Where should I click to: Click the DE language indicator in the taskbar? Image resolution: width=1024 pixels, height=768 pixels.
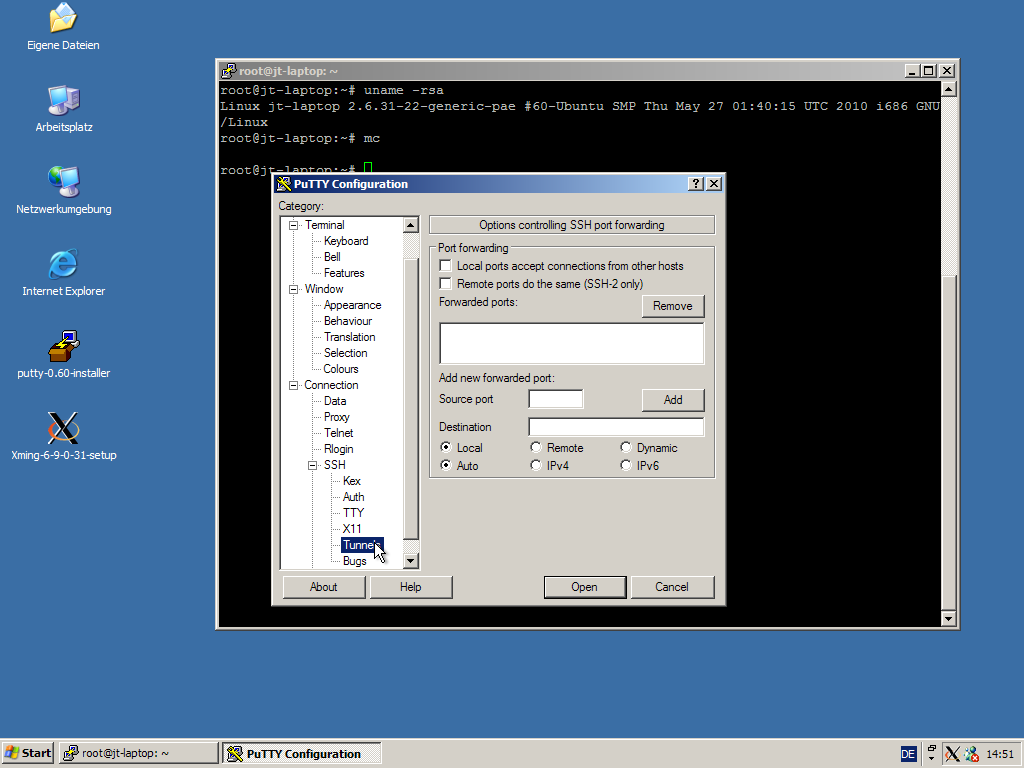(x=908, y=754)
